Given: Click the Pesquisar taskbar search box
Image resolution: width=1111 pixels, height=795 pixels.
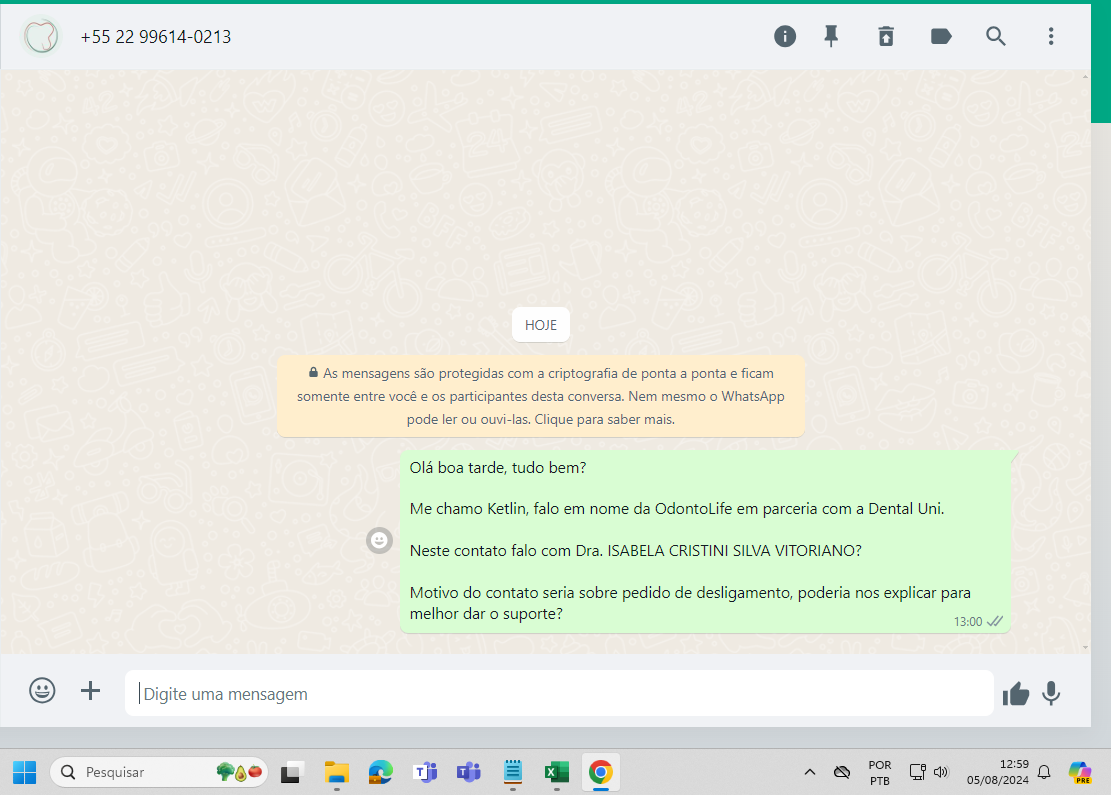Looking at the screenshot, I should point(159,772).
